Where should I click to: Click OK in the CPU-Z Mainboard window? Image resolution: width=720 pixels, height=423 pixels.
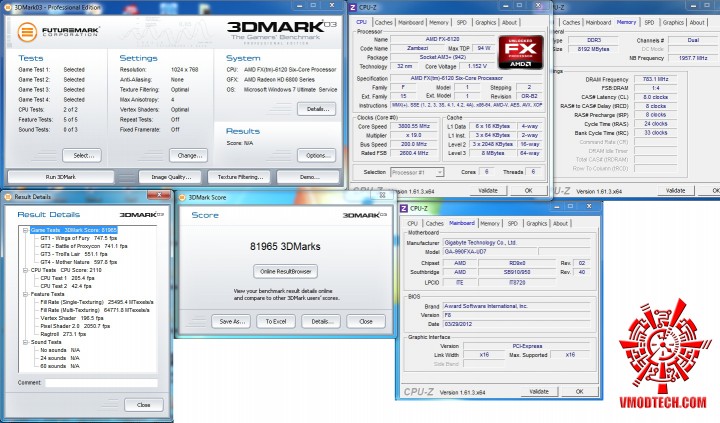[x=579, y=391]
